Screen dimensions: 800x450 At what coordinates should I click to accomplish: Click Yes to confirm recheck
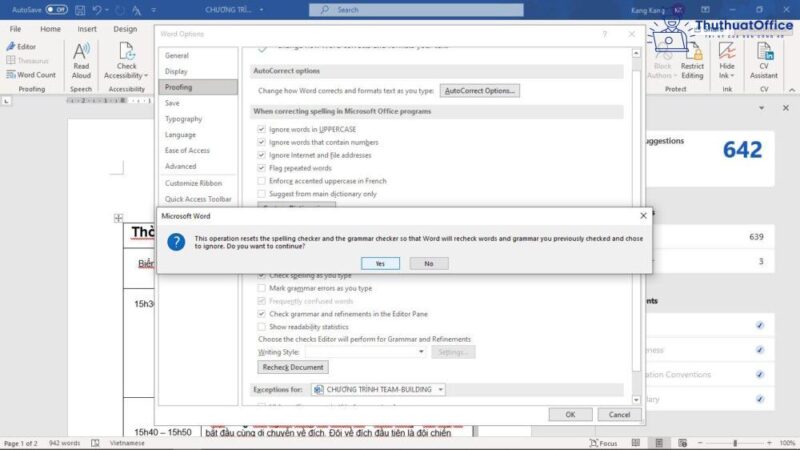[380, 263]
